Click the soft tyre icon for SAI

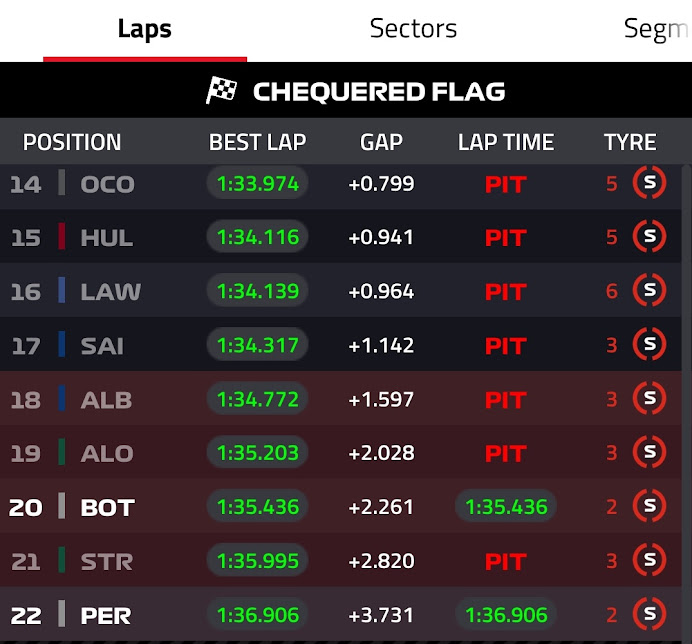pos(649,346)
